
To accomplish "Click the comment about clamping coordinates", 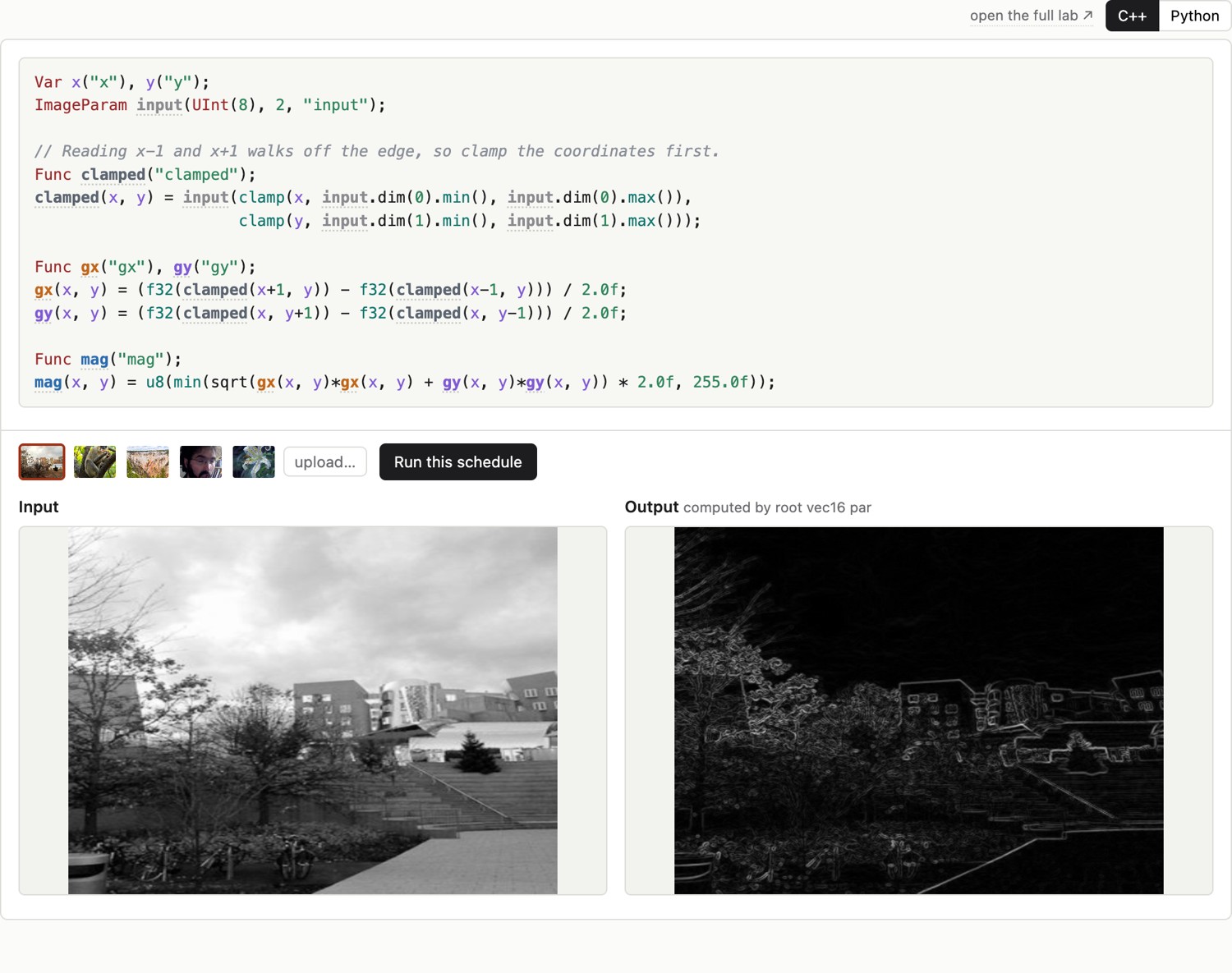I will click(x=377, y=151).
